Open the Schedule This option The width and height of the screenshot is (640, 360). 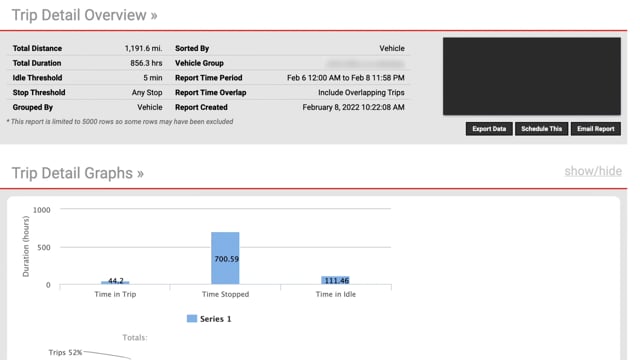click(x=541, y=129)
